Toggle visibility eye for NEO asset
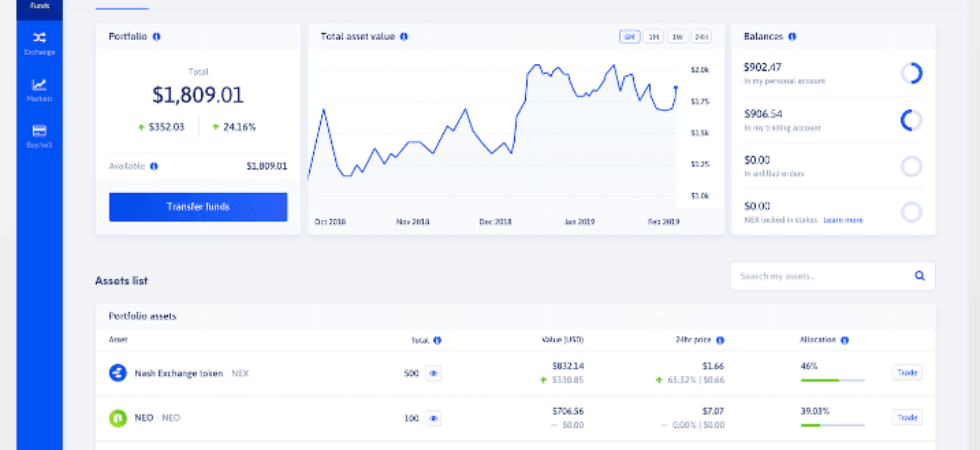The height and width of the screenshot is (450, 980). pyautogui.click(x=434, y=418)
